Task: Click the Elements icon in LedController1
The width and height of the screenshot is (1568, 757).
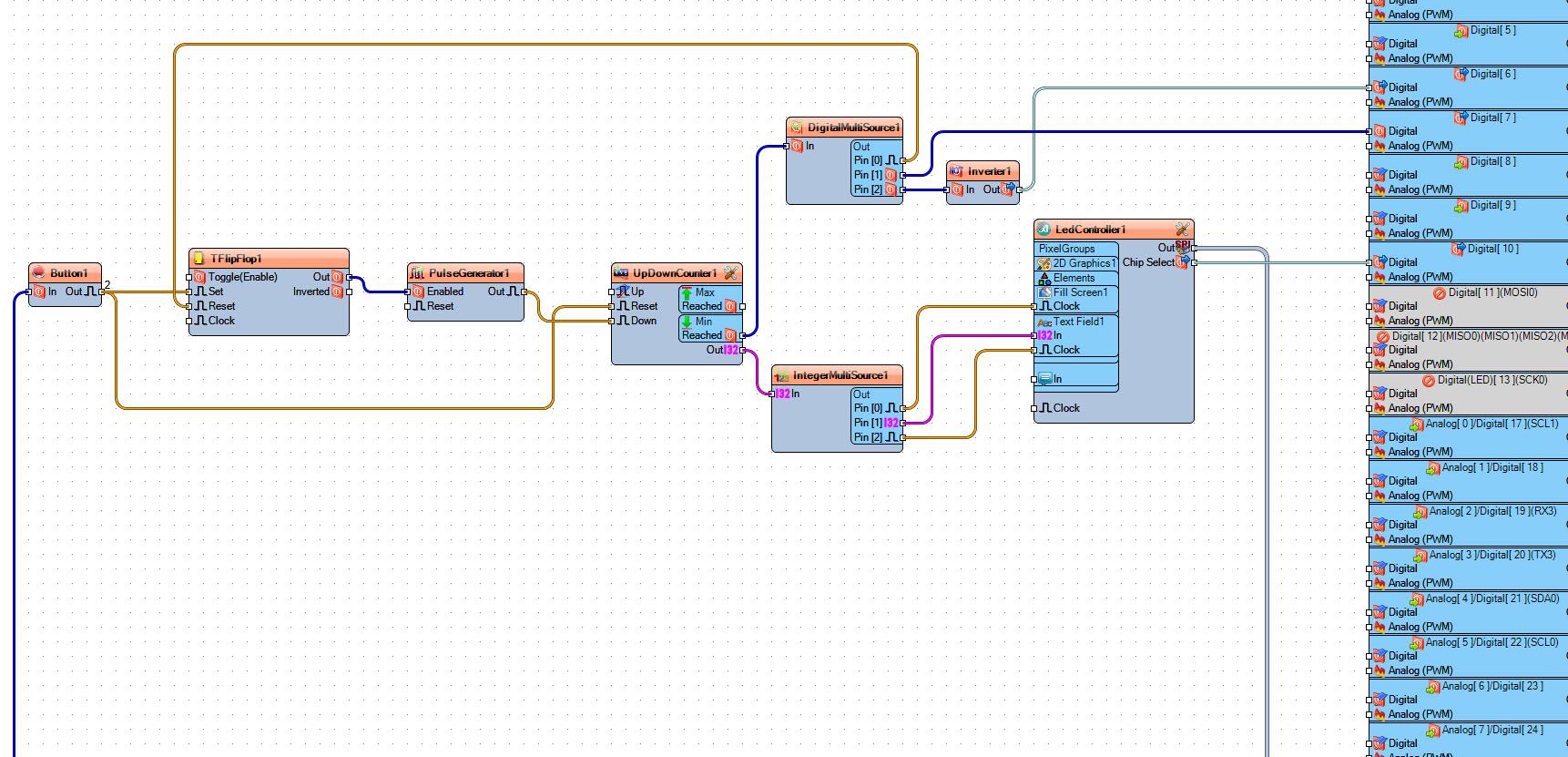Action: tap(1044, 278)
